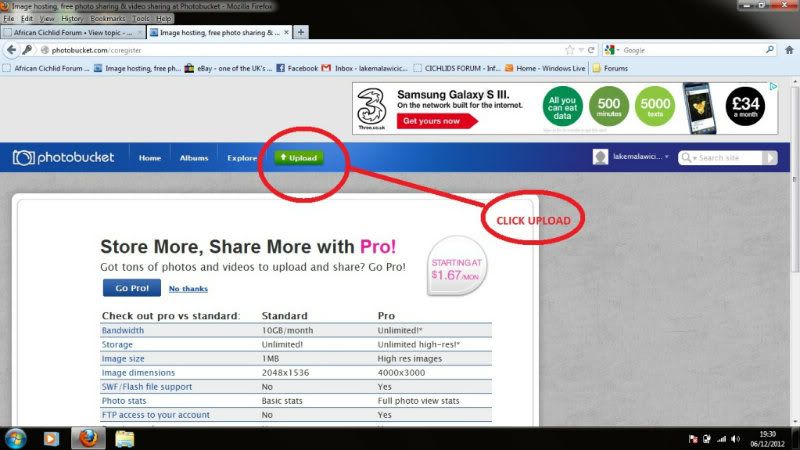Image resolution: width=800 pixels, height=450 pixels.
Task: Click the Go Pro! button
Action: pos(132,288)
